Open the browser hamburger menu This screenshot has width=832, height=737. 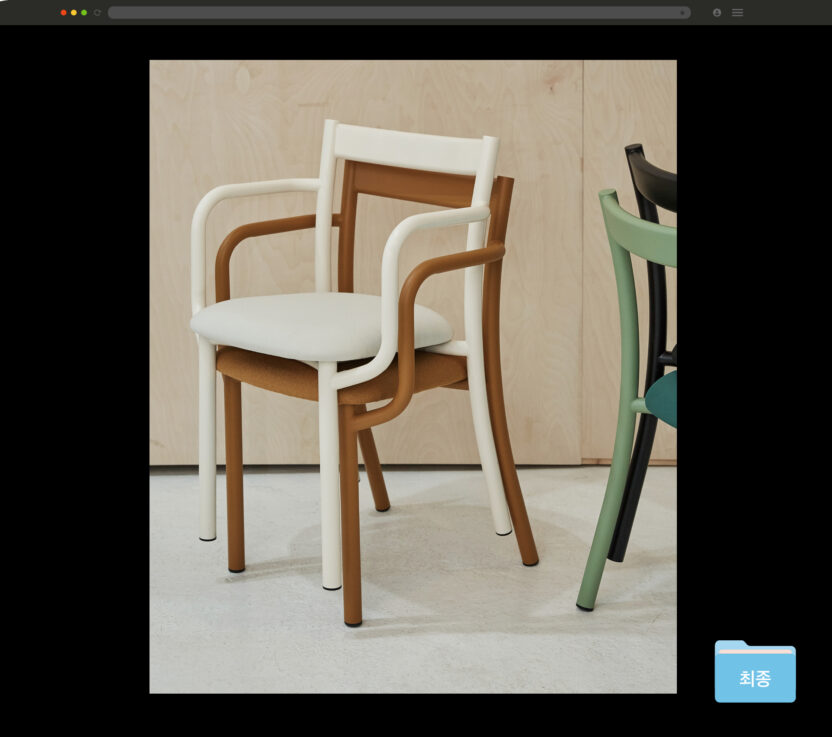pos(737,13)
